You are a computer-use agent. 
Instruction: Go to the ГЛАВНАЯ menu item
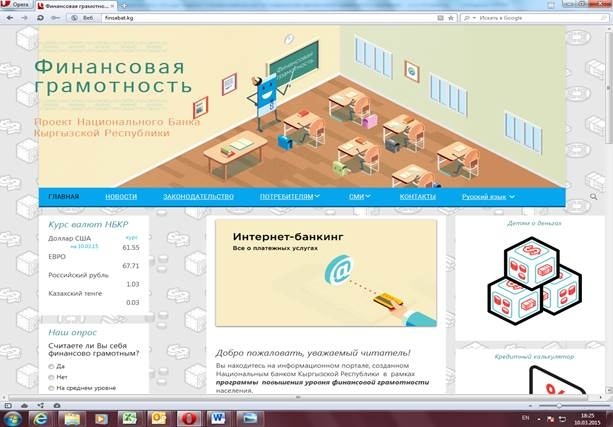click(64, 197)
